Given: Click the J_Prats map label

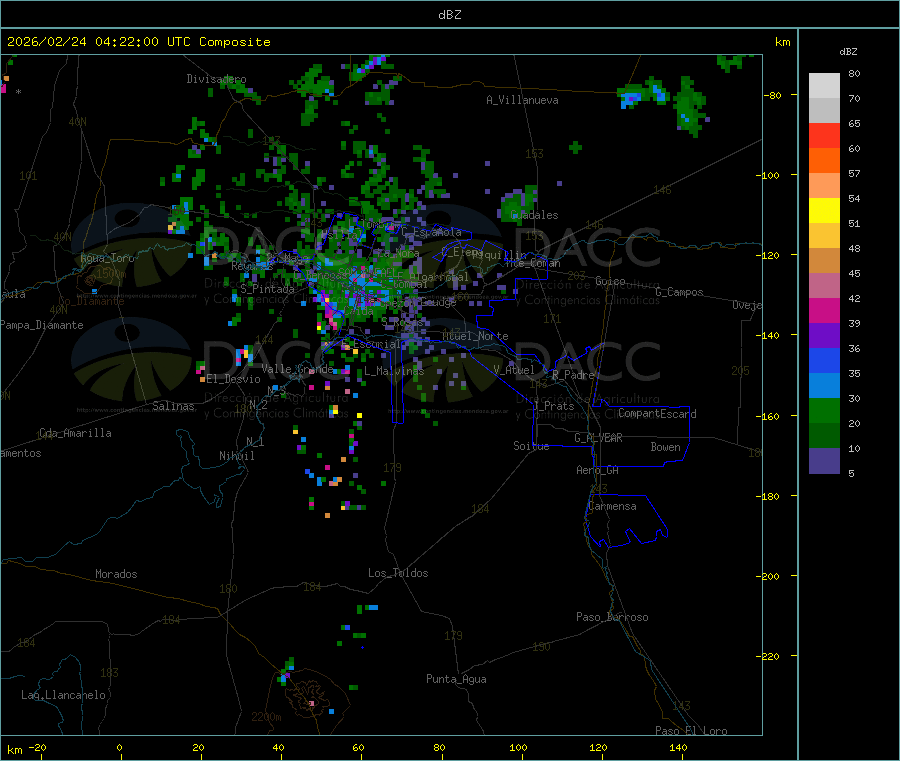Looking at the screenshot, I should pos(553,406).
